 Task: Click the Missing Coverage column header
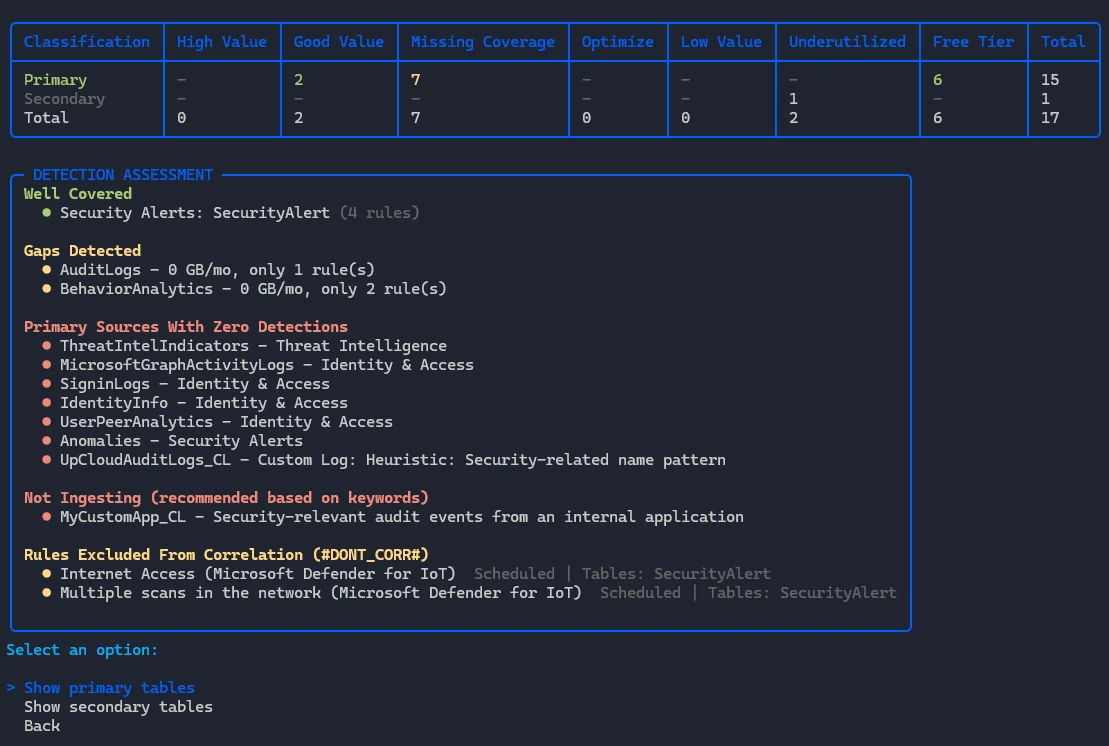(x=482, y=42)
